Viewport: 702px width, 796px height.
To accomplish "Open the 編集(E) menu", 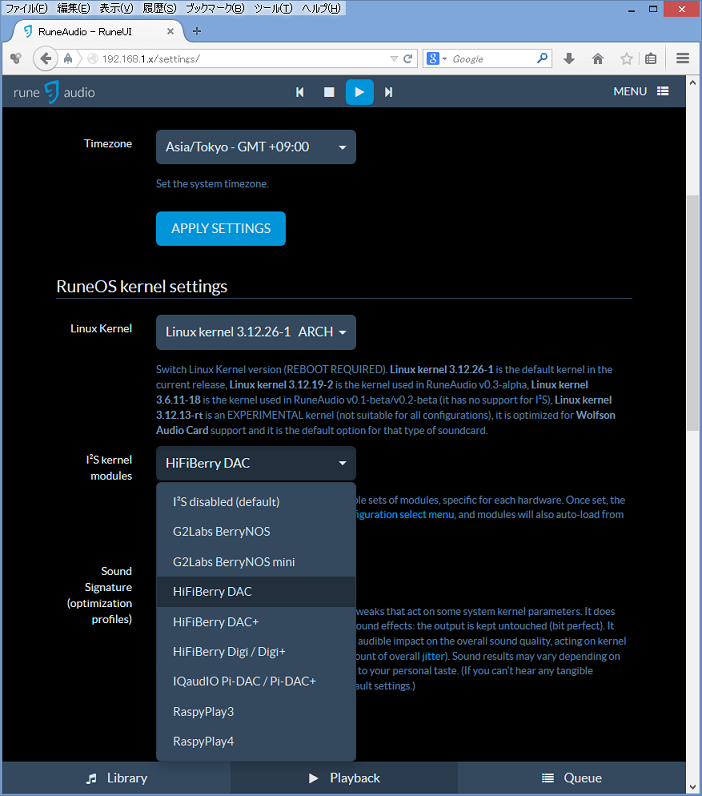I will pos(74,8).
